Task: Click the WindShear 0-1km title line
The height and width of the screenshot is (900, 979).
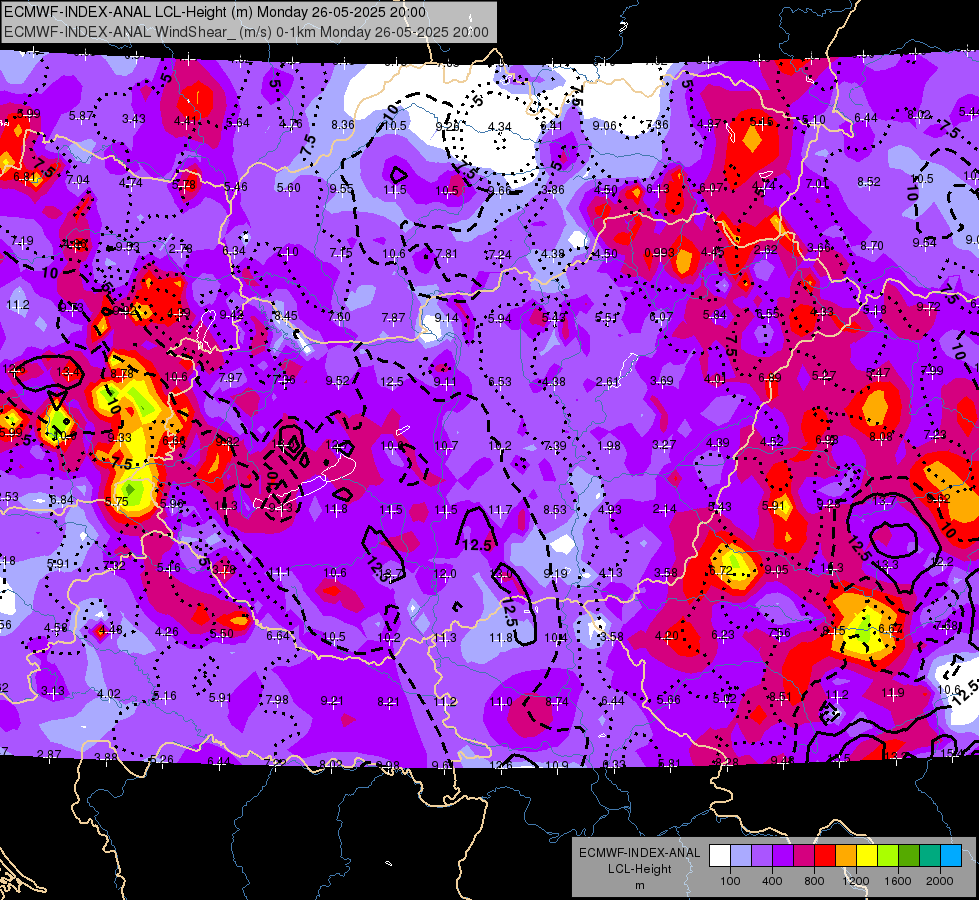Action: 246,32
